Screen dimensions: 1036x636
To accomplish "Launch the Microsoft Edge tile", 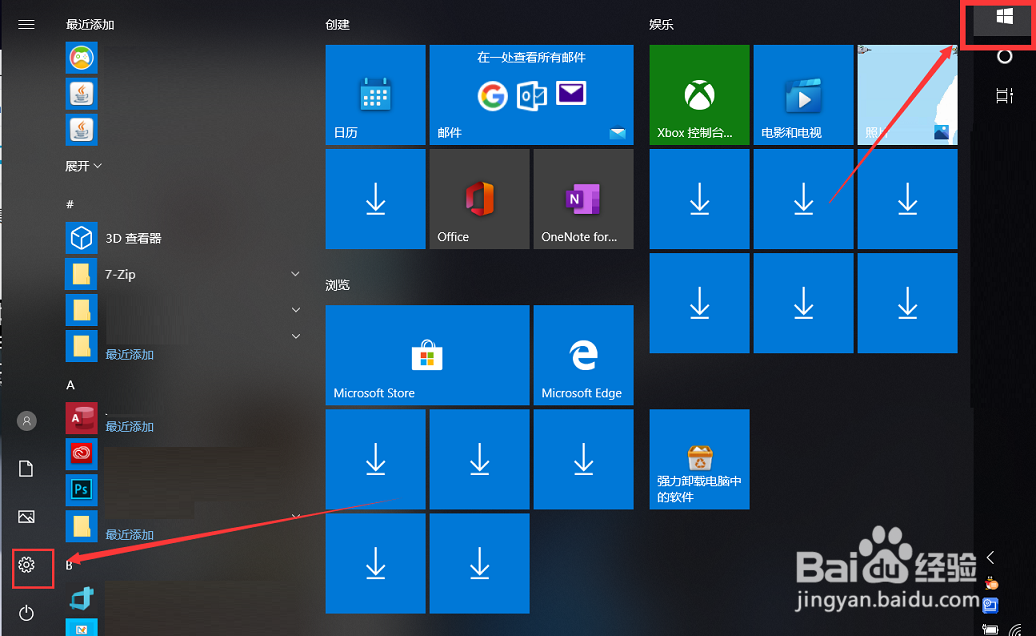I will tap(583, 355).
